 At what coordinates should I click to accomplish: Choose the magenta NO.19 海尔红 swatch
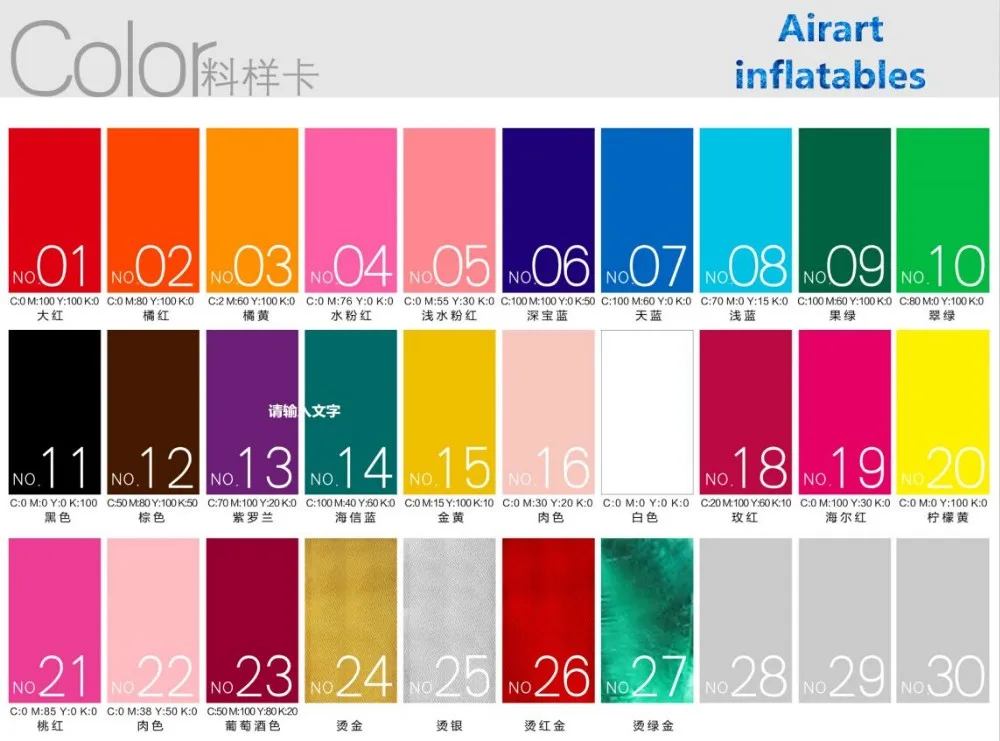(x=843, y=412)
